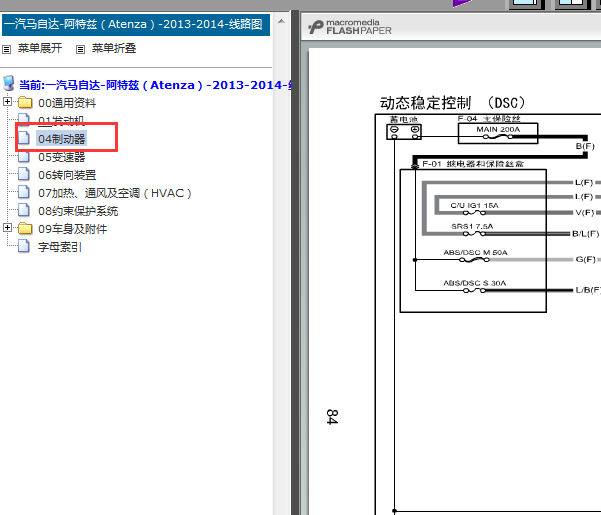The width and height of the screenshot is (601, 515).
Task: Click the 动态稳定控制 (DSC) diagram title
Action: click(x=452, y=103)
